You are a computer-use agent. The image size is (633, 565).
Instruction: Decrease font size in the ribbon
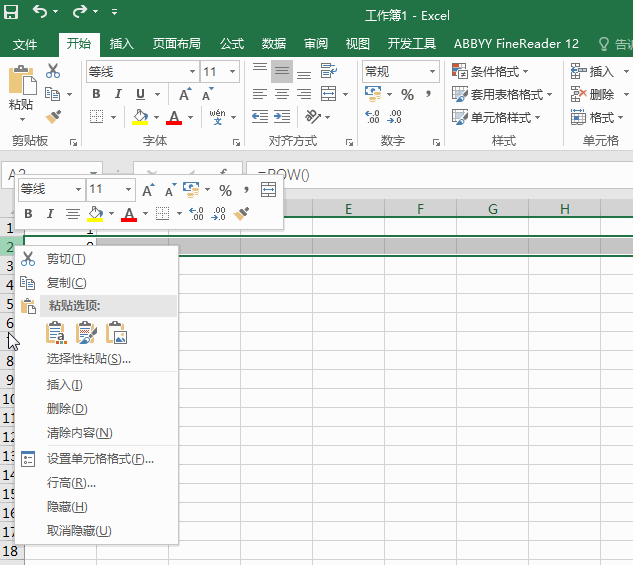(208, 94)
